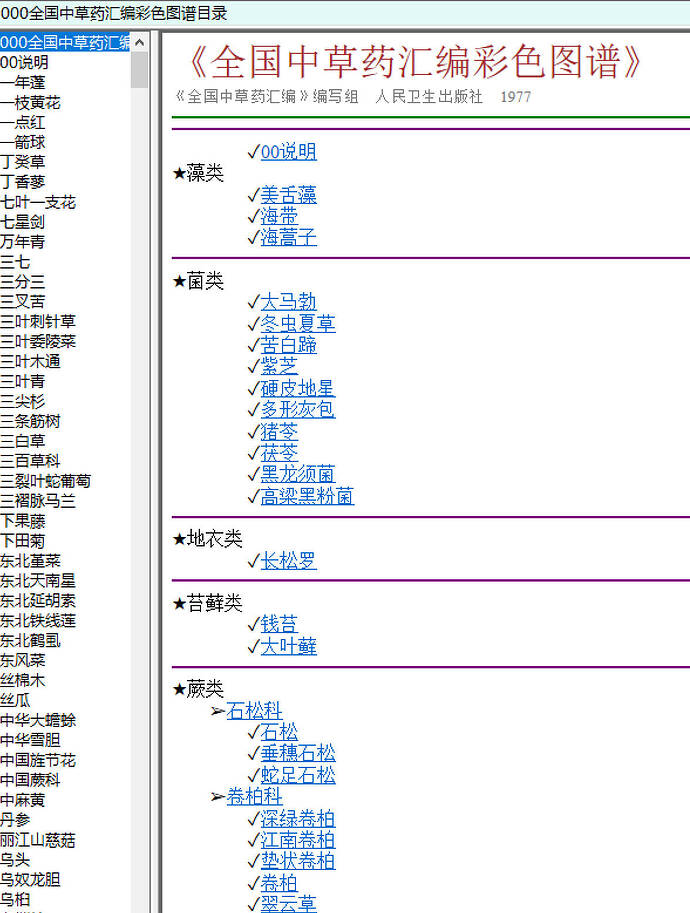
Task: Select 三七 in the left list
Action: point(15,262)
